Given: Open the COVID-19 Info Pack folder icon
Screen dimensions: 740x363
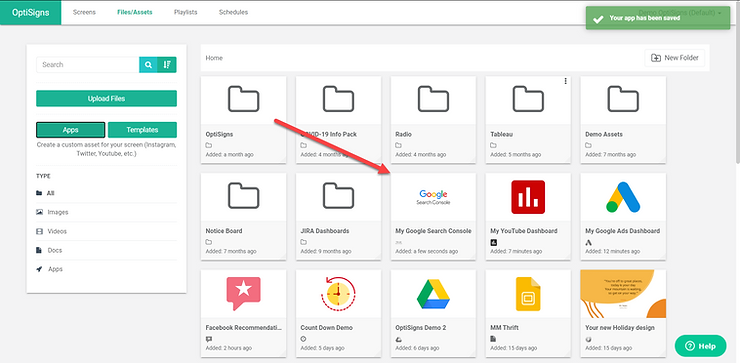Looking at the screenshot, I should point(338,99).
